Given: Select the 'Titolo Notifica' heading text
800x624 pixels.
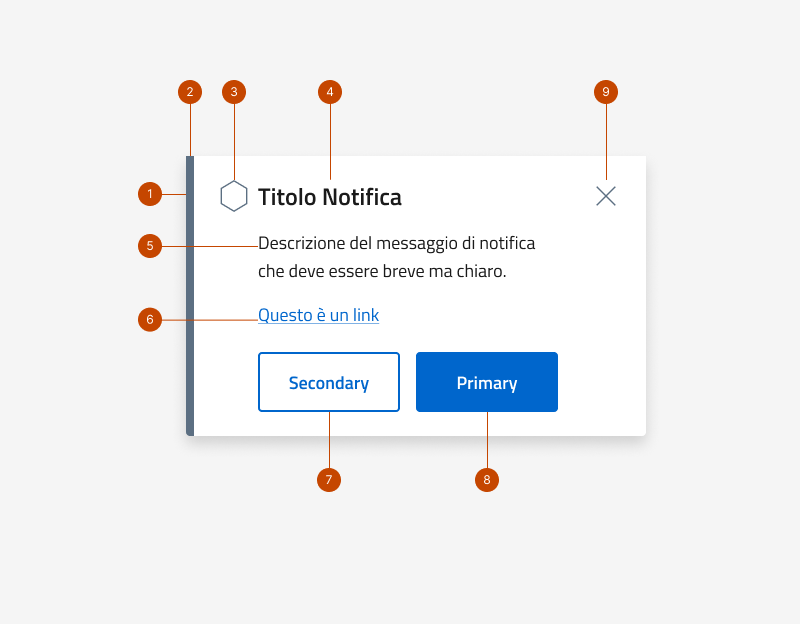Looking at the screenshot, I should [330, 197].
